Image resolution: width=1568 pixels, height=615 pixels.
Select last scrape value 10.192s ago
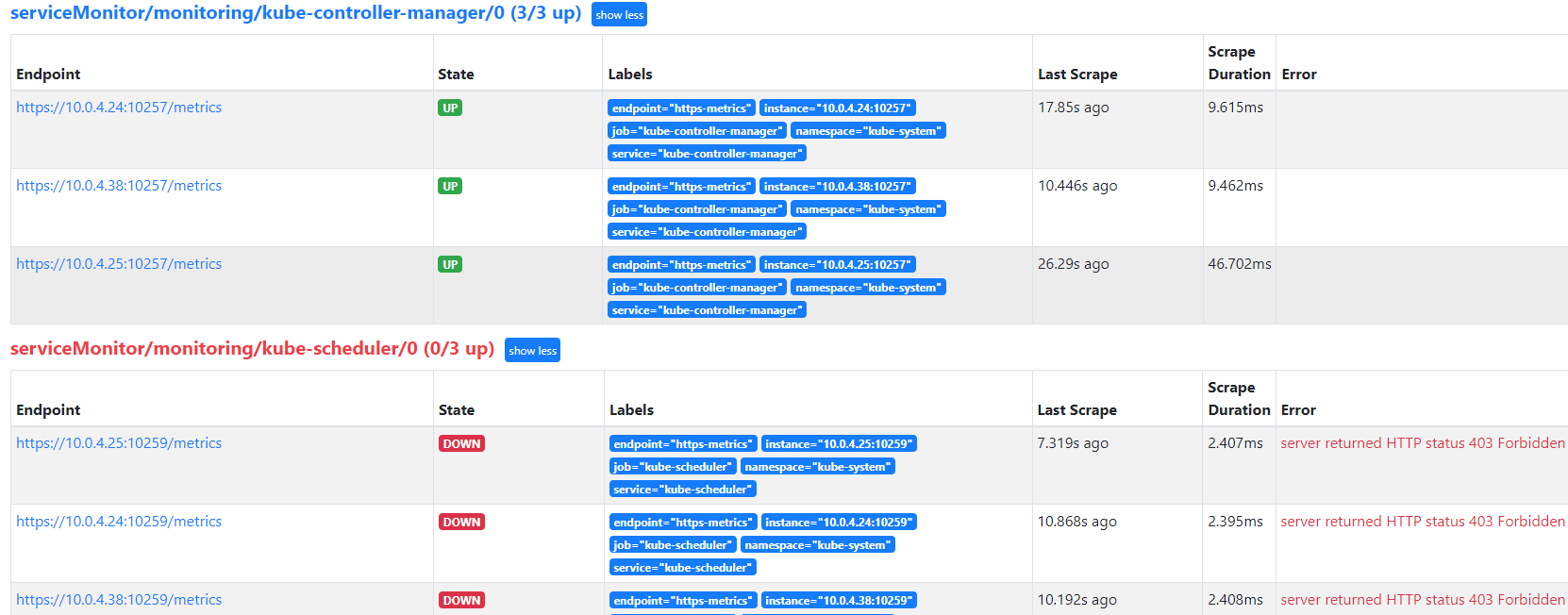click(x=1076, y=600)
